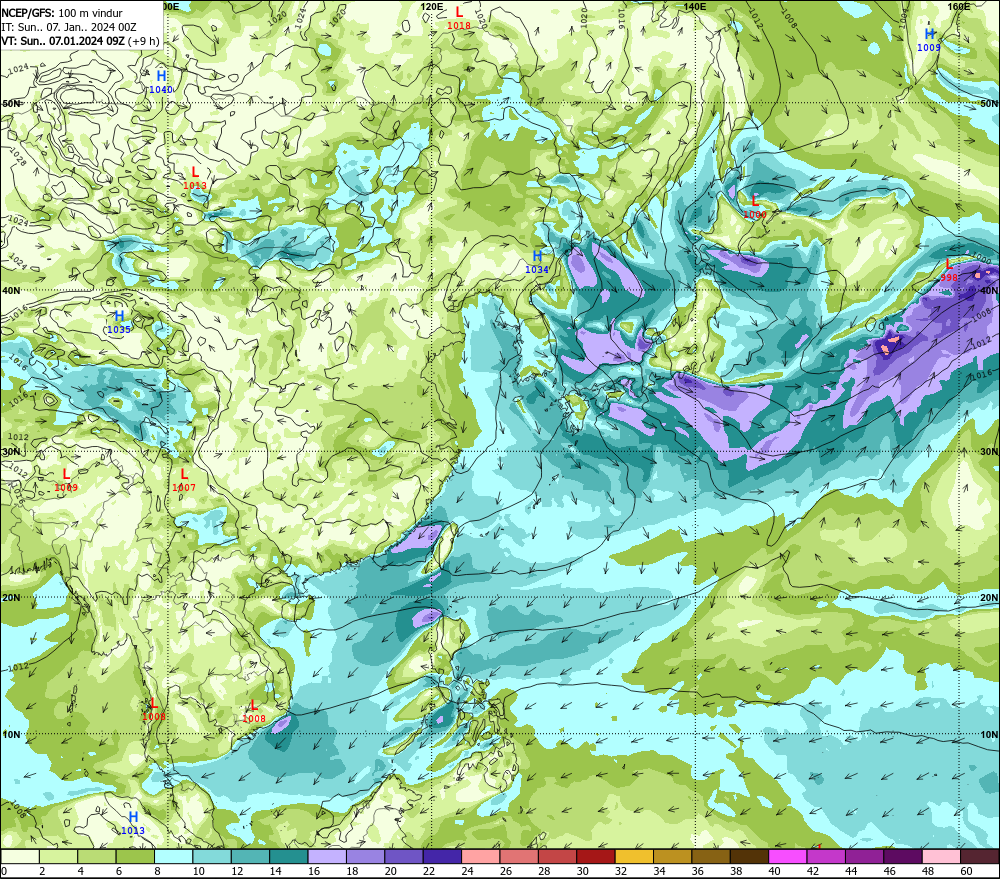Click the H 1035 high pressure marker
Screen dimensions: 1000x879
tap(119, 322)
